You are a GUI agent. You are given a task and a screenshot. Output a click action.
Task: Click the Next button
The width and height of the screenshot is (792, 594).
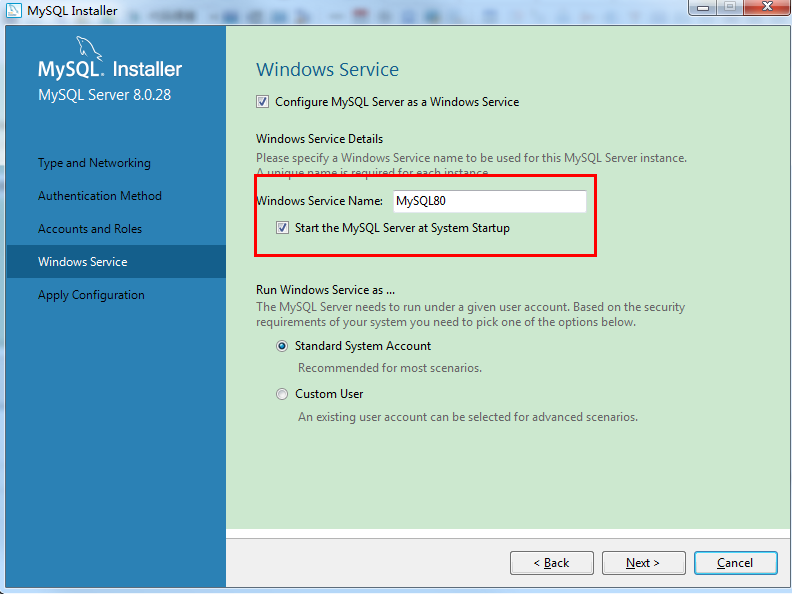(x=644, y=563)
